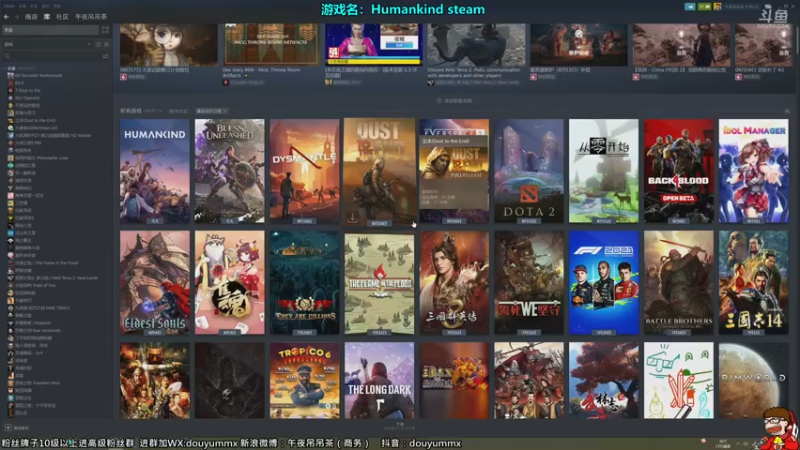The height and width of the screenshot is (450, 800).
Task: Collapse the 全部 games list category
Action: (x=5, y=68)
